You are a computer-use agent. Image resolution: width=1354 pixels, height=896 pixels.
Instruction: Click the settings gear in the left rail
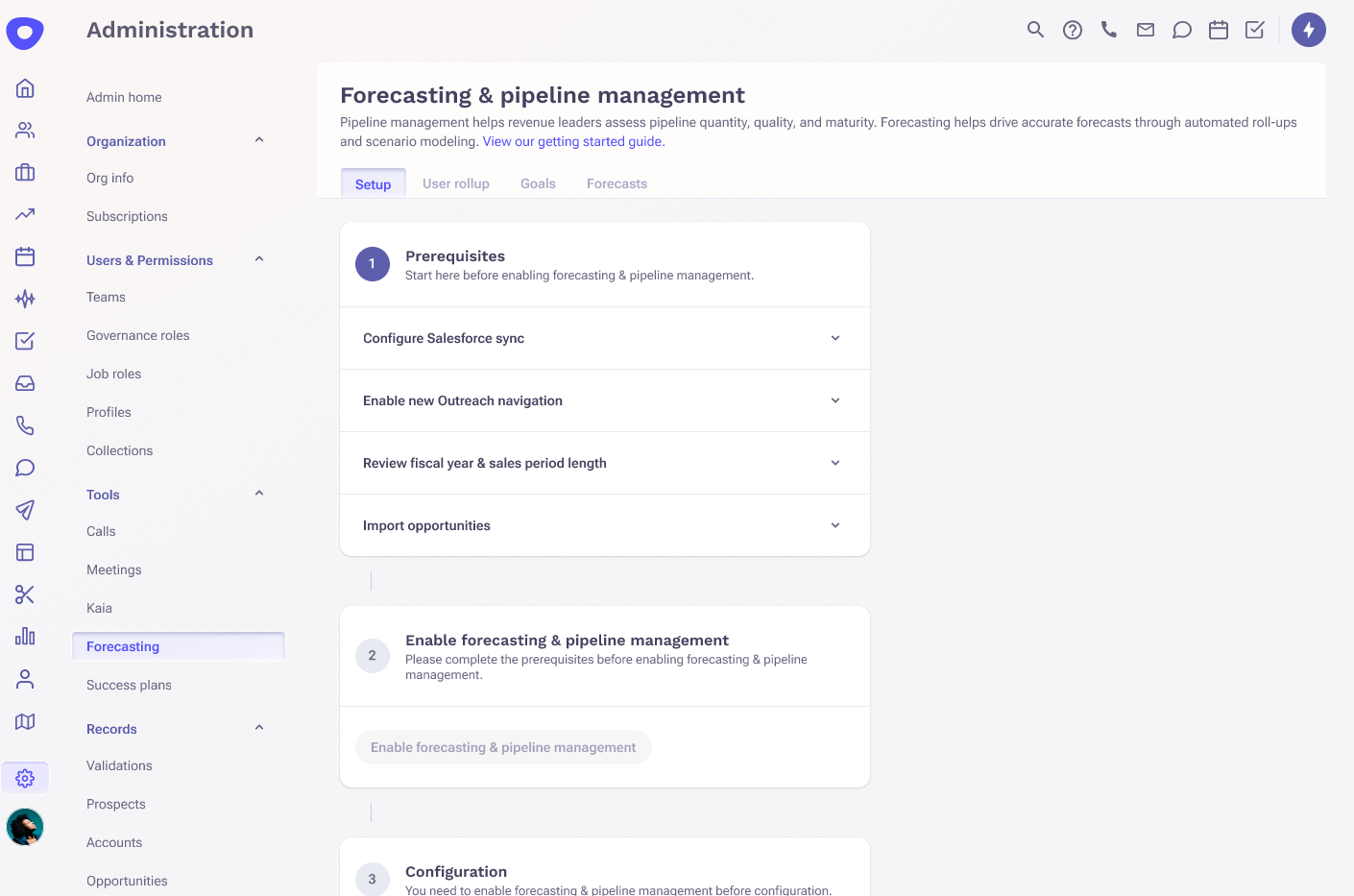25,778
